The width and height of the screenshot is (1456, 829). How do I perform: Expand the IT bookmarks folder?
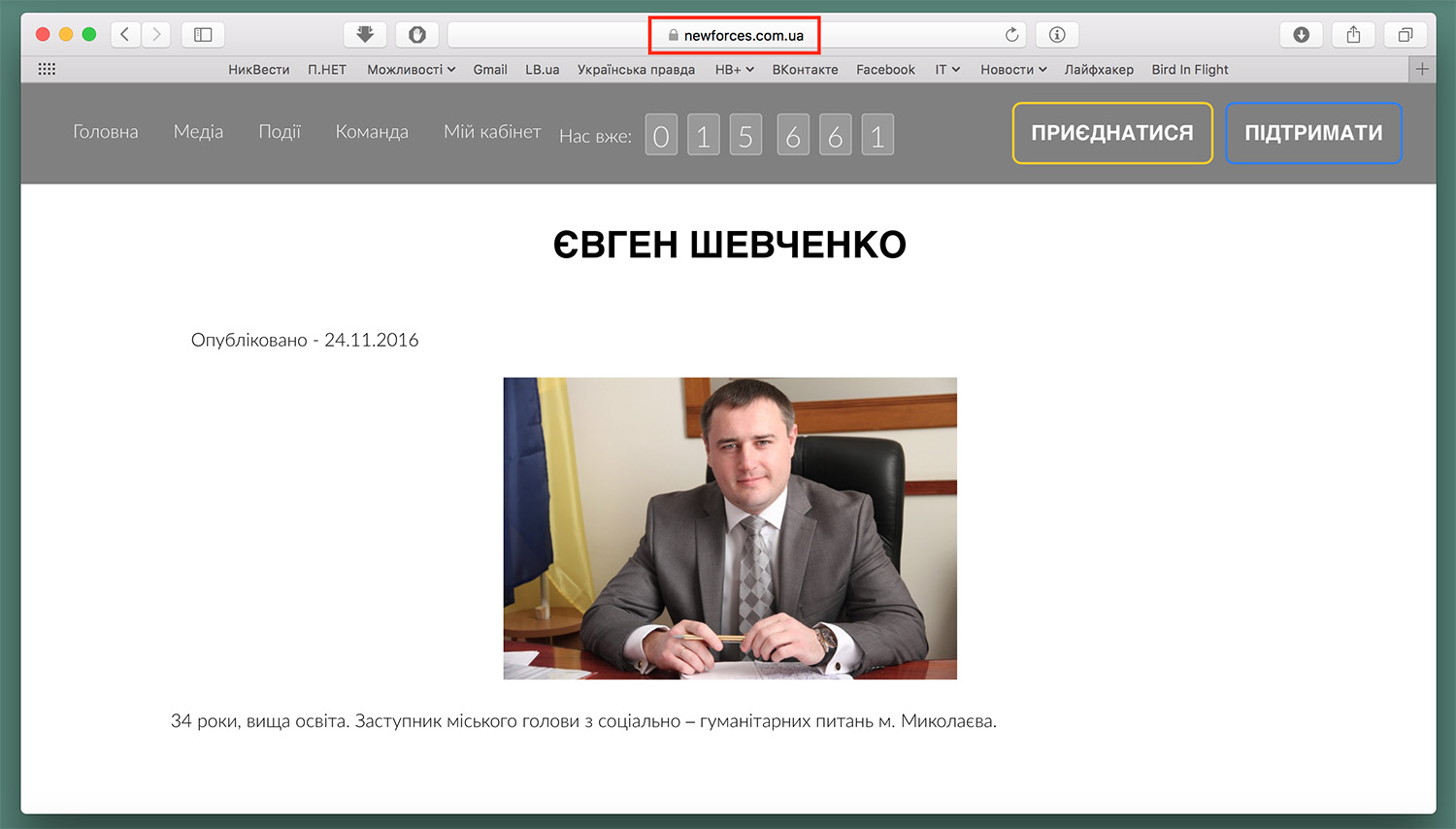(947, 70)
